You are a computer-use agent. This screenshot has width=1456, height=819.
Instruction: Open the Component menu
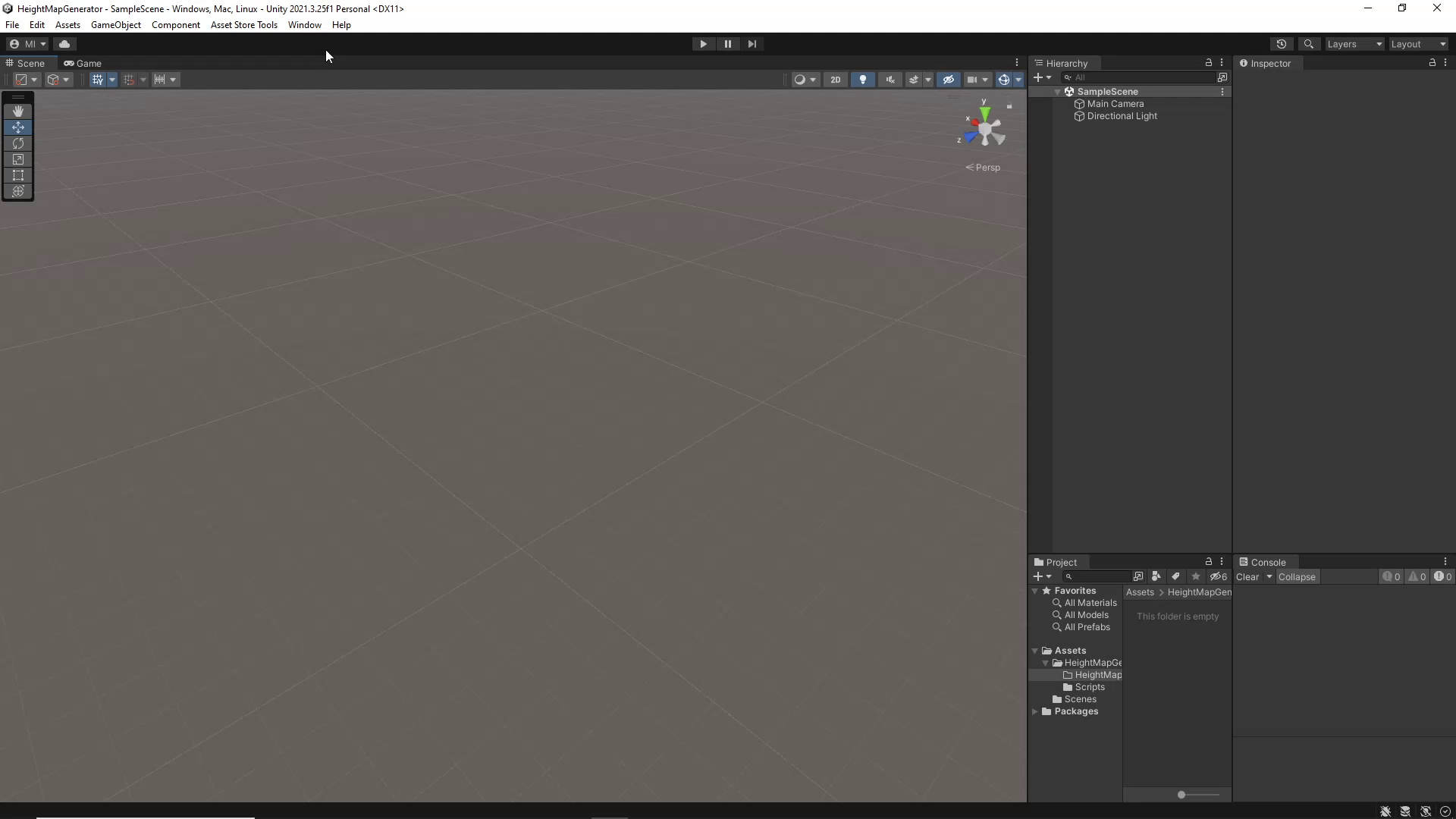pos(176,25)
